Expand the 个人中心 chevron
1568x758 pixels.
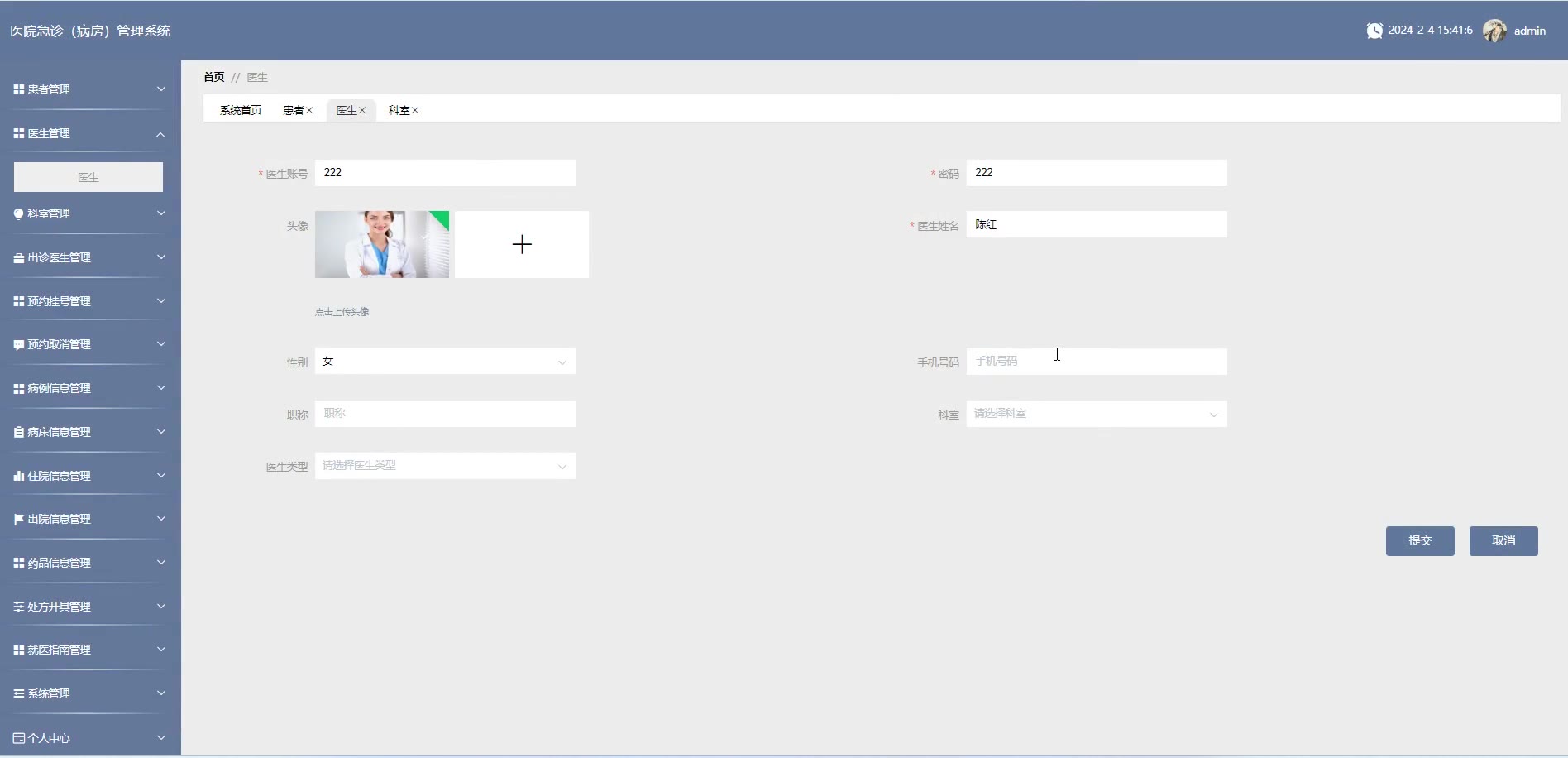[x=161, y=737]
